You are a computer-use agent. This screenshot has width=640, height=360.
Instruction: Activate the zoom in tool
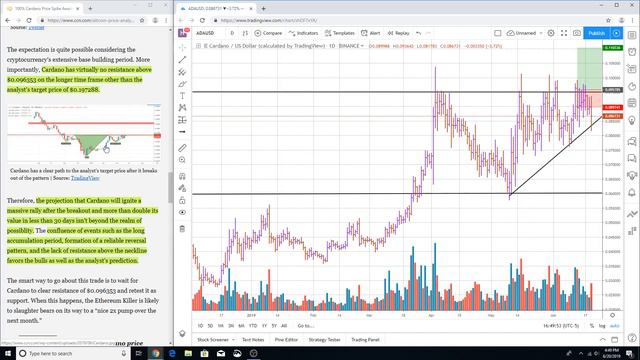point(182,160)
